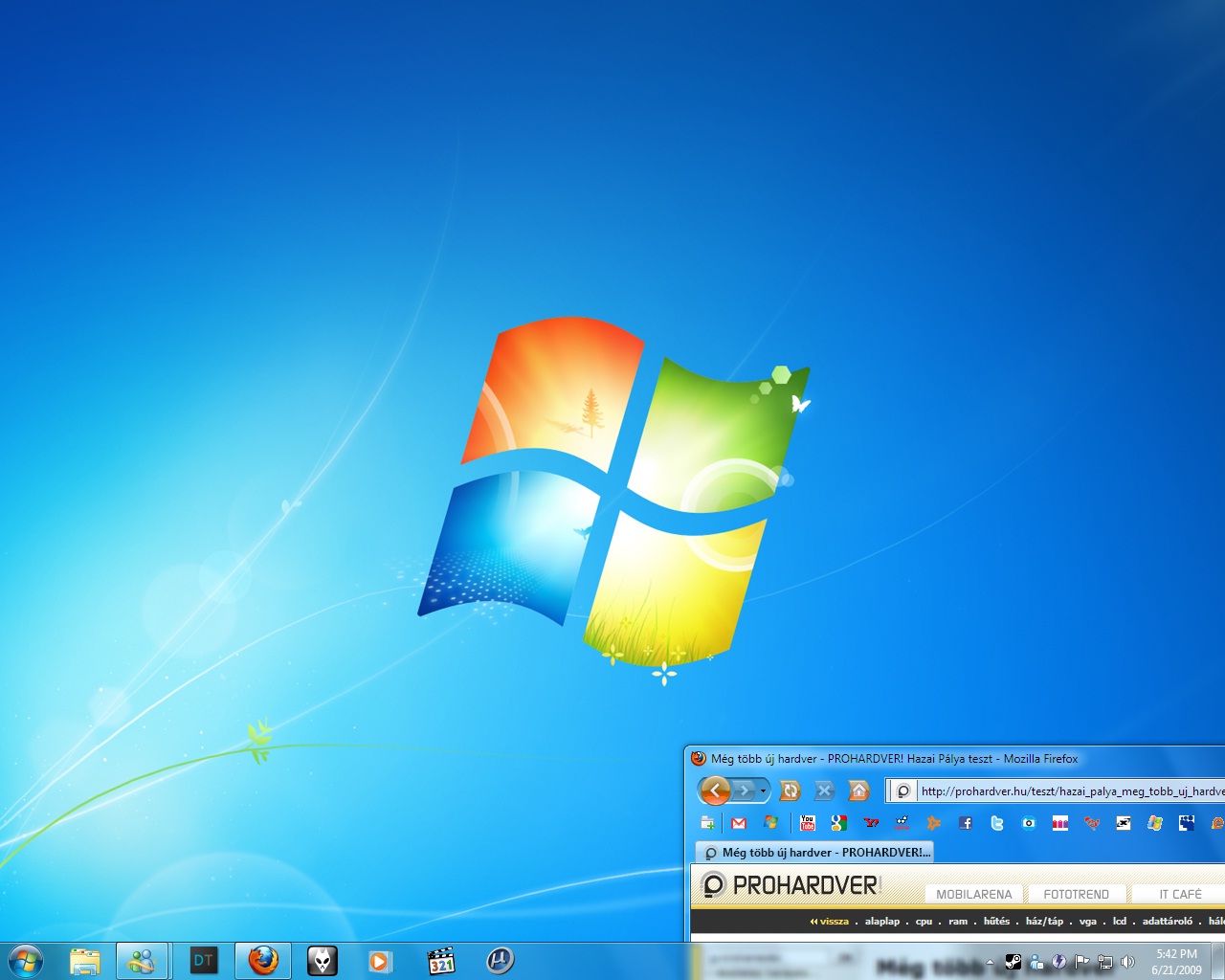Open the network connection tray icon
1225x980 pixels.
pyautogui.click(x=1105, y=962)
